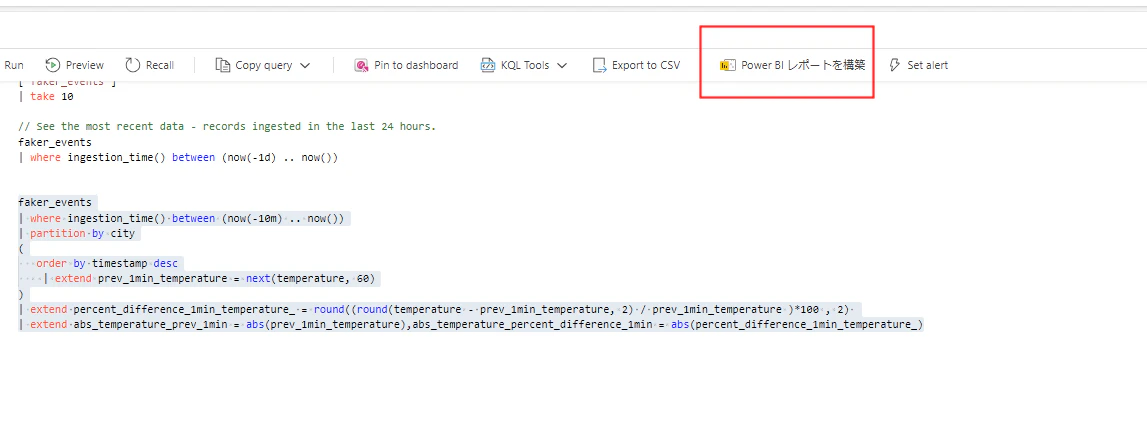Select Pin to dashboard label
1147x427 pixels.
point(416,65)
